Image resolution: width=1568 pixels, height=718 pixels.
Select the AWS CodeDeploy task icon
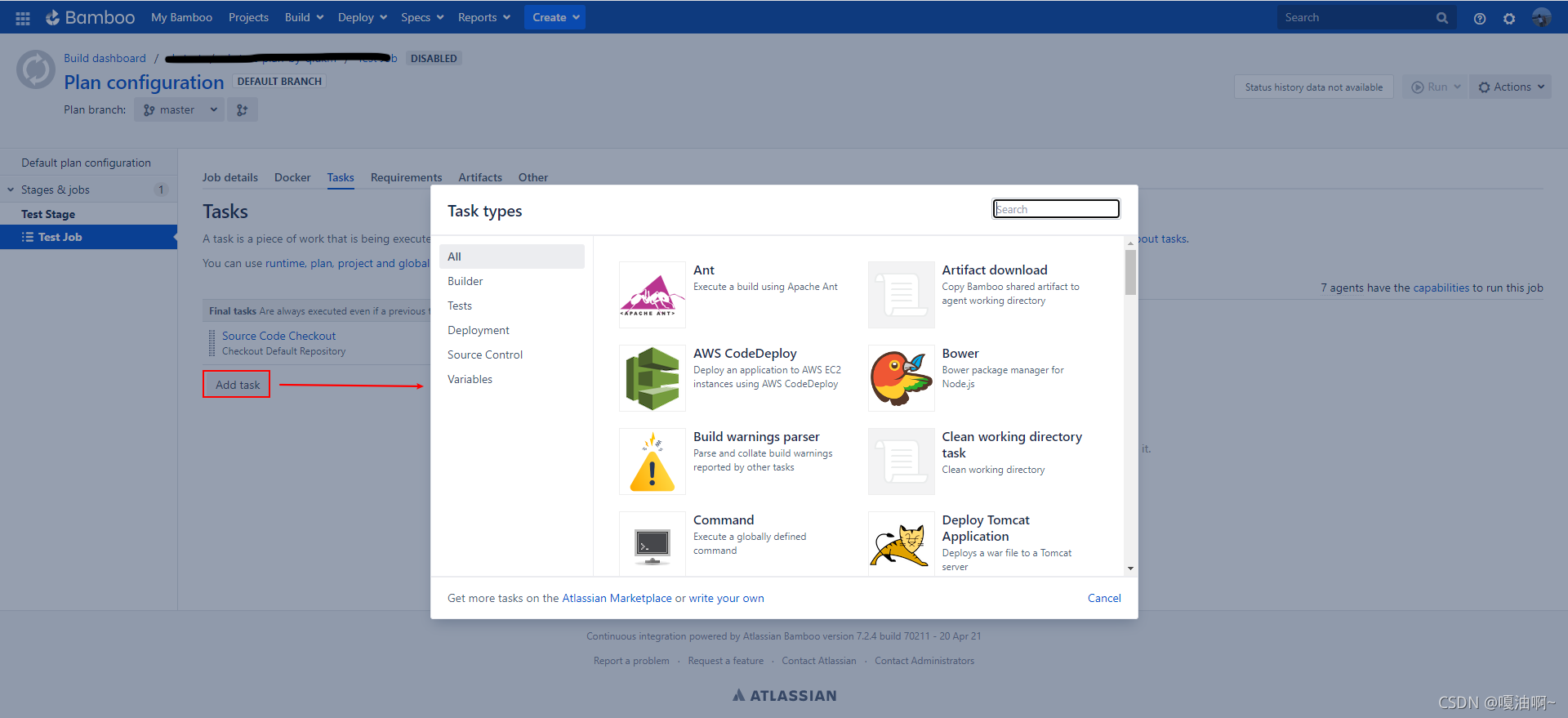click(x=652, y=377)
